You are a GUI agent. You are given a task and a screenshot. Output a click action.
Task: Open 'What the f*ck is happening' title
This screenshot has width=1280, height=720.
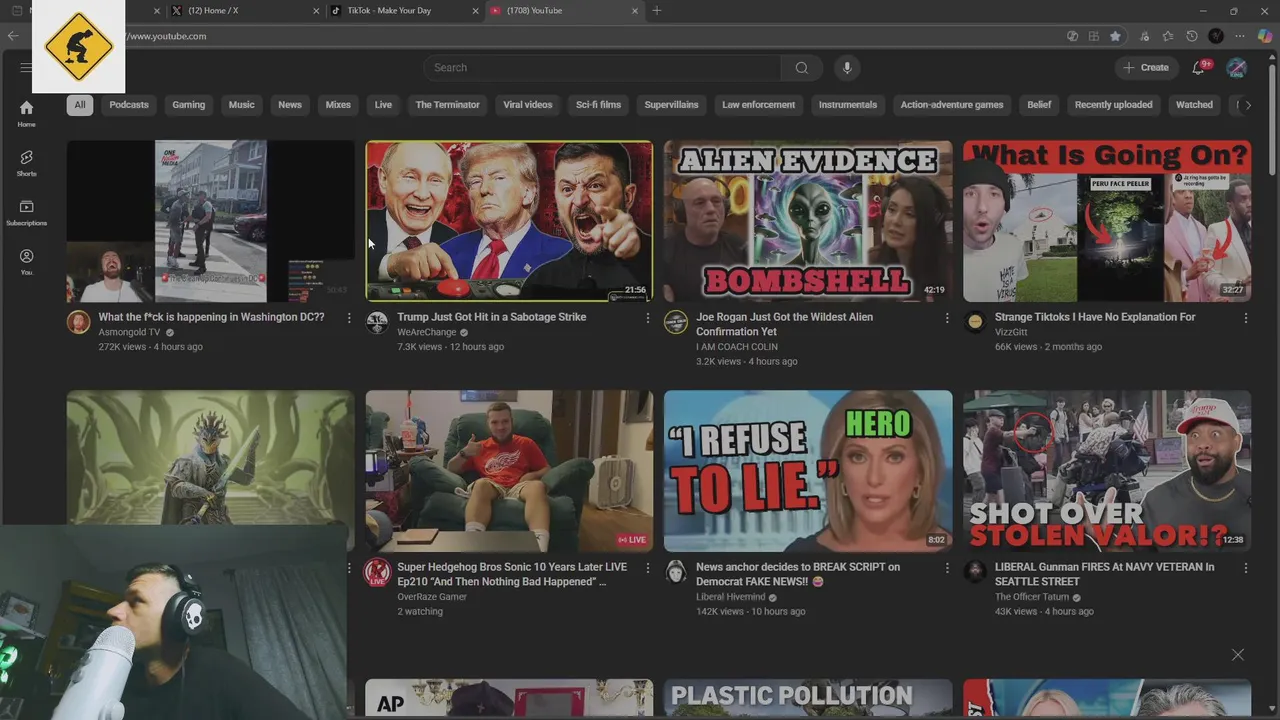(211, 317)
